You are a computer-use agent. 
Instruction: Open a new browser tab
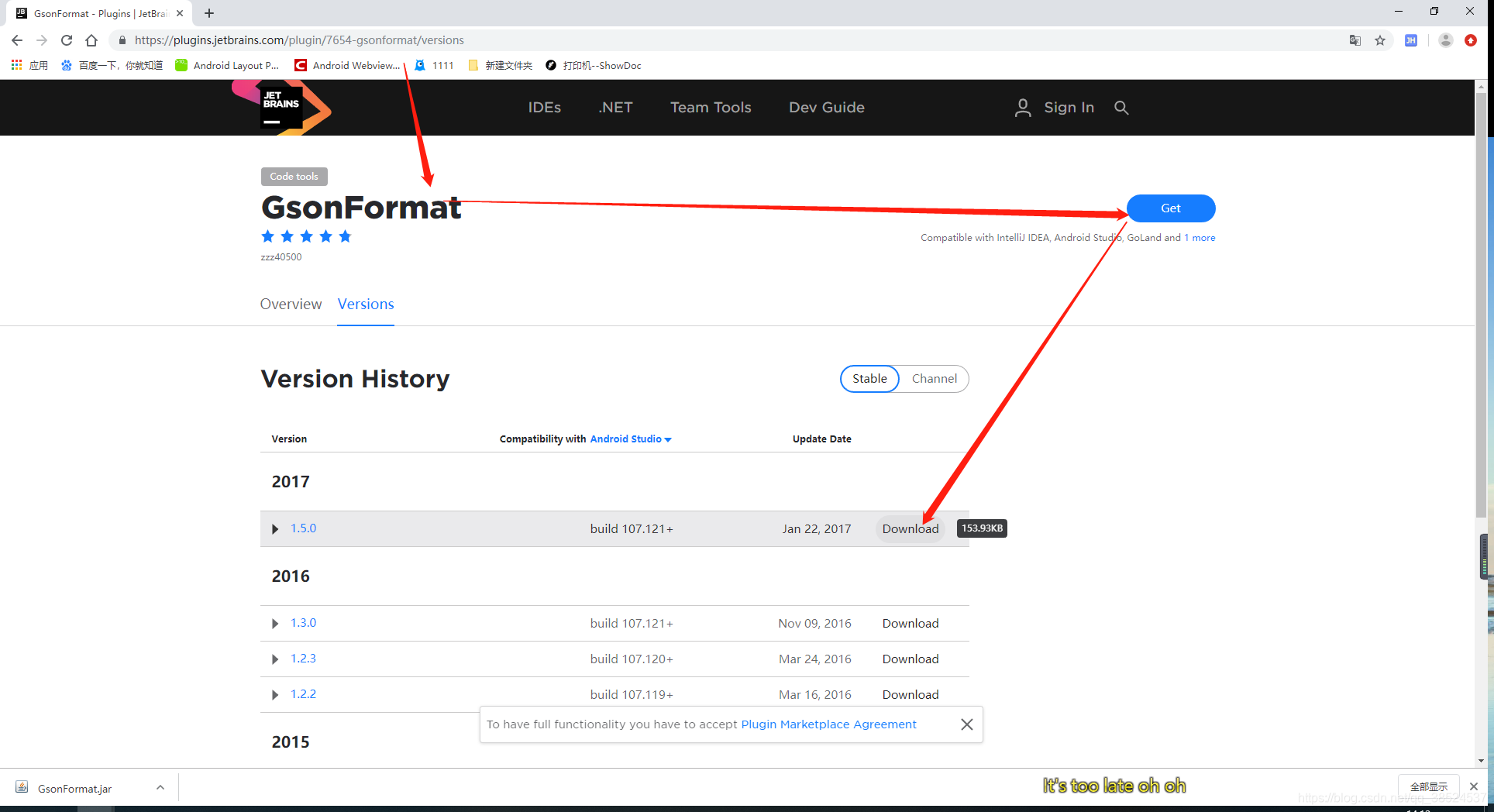tap(209, 13)
